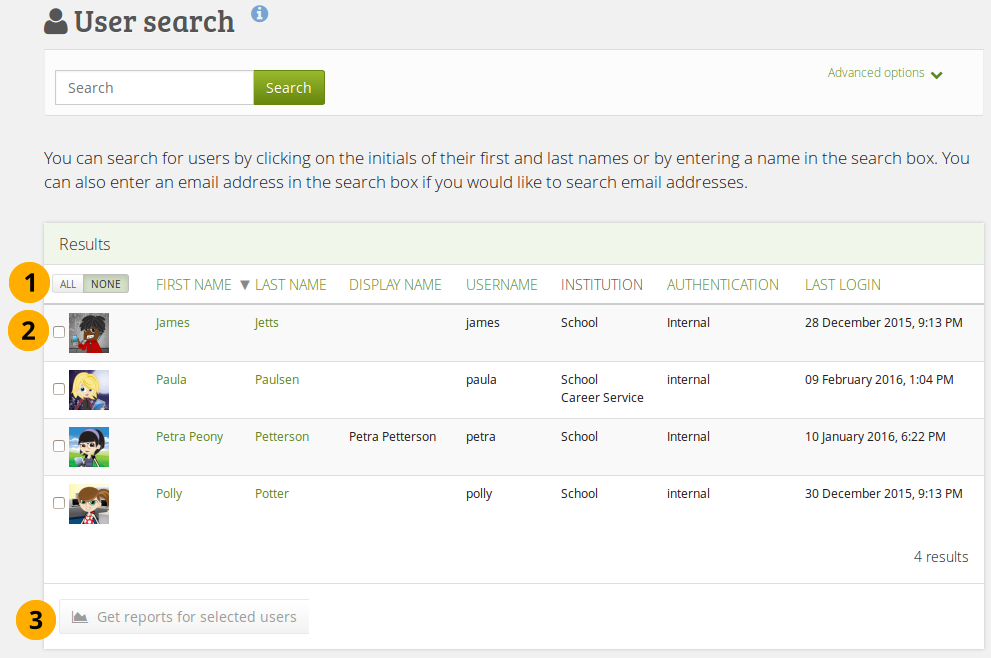Select ALL users toggle
This screenshot has height=658, width=991.
68,284
